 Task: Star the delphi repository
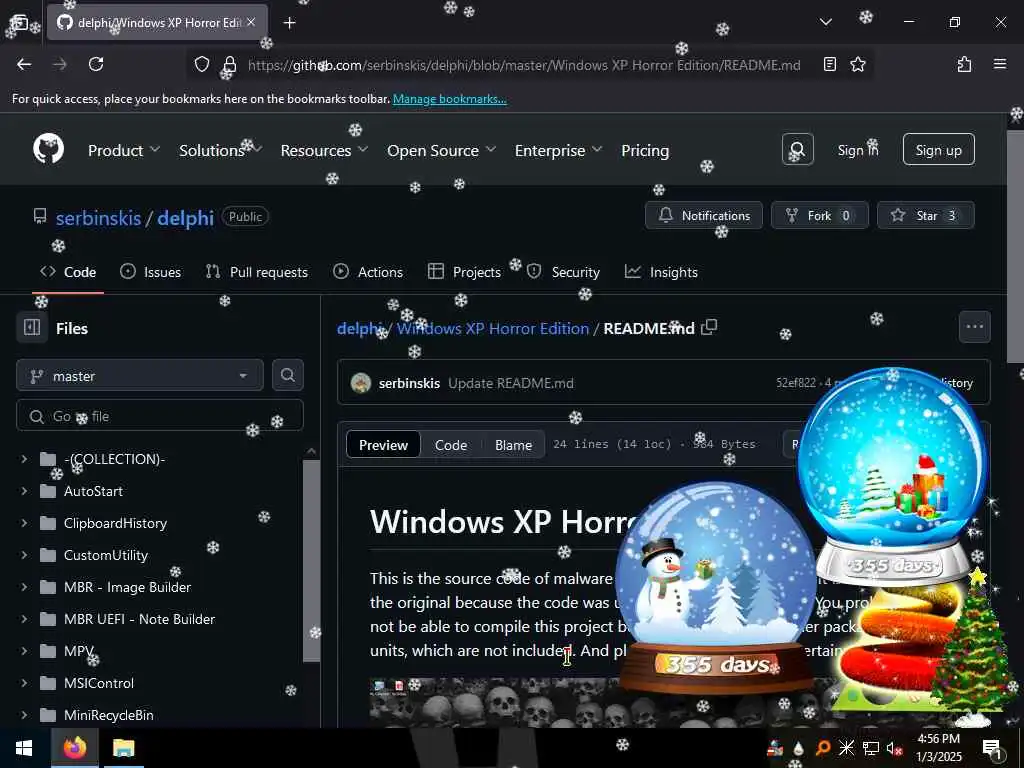pos(925,215)
